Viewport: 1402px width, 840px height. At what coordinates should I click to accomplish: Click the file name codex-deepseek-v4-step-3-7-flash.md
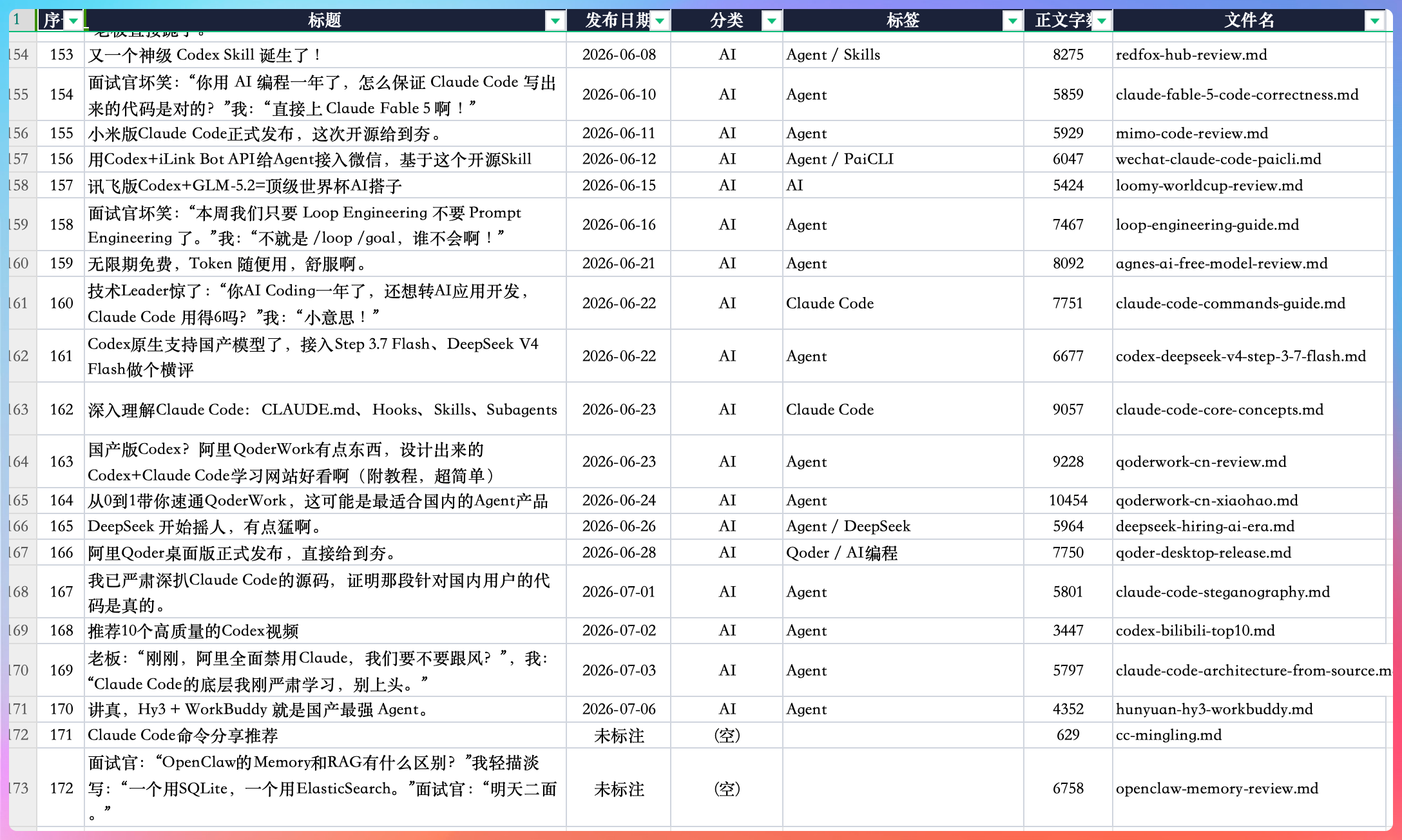1241,356
